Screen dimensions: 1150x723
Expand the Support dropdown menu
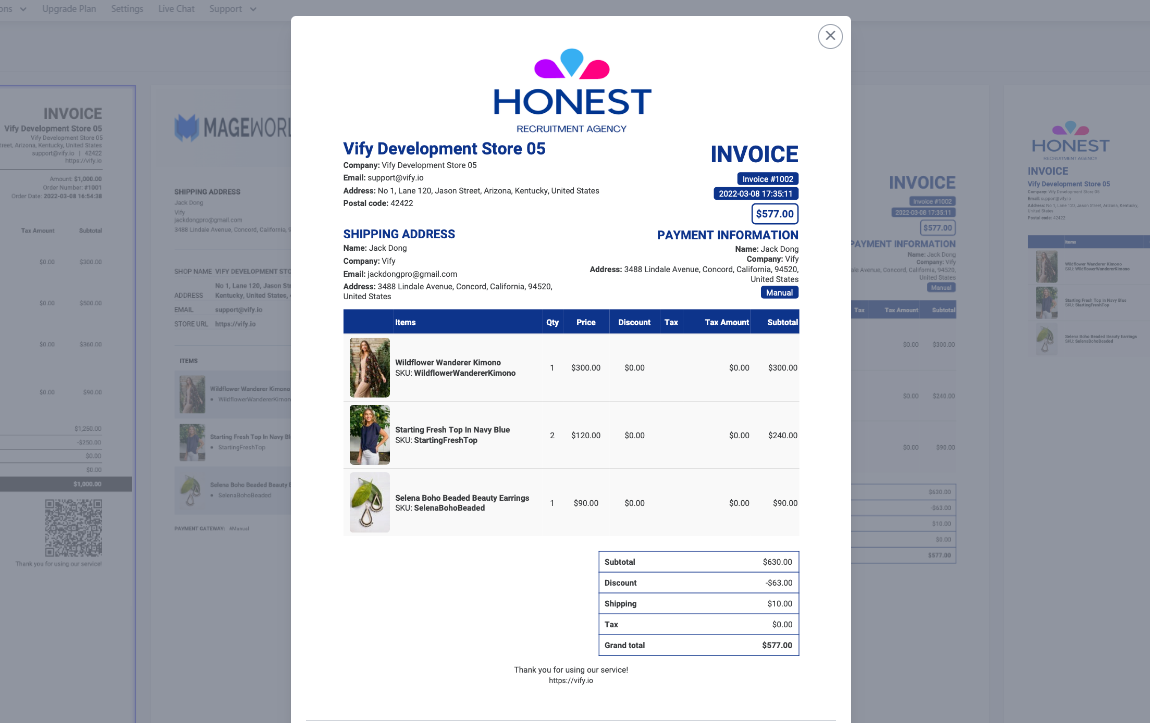[232, 9]
